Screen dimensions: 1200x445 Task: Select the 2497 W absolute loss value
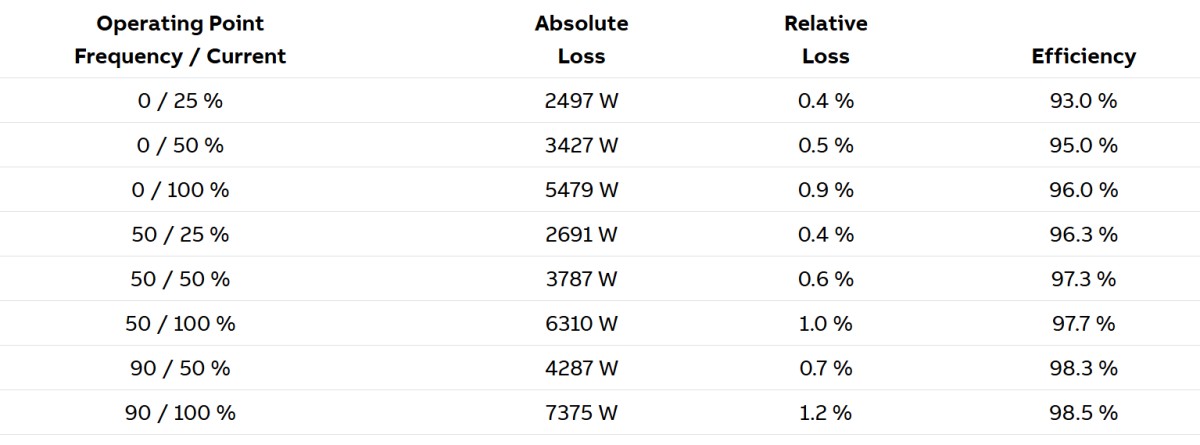581,101
